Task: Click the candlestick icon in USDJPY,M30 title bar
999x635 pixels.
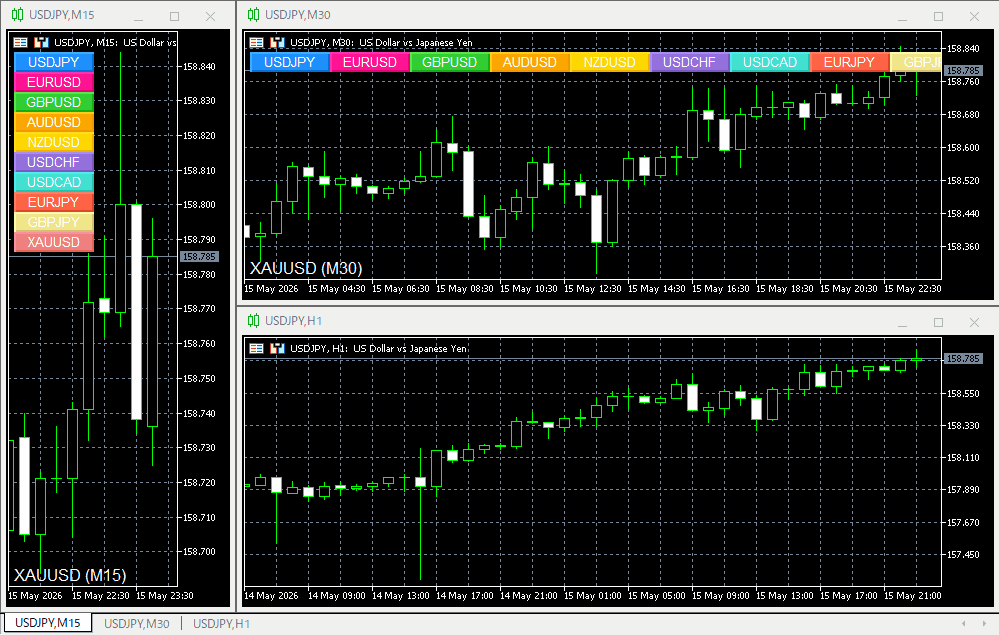Action: coord(254,14)
